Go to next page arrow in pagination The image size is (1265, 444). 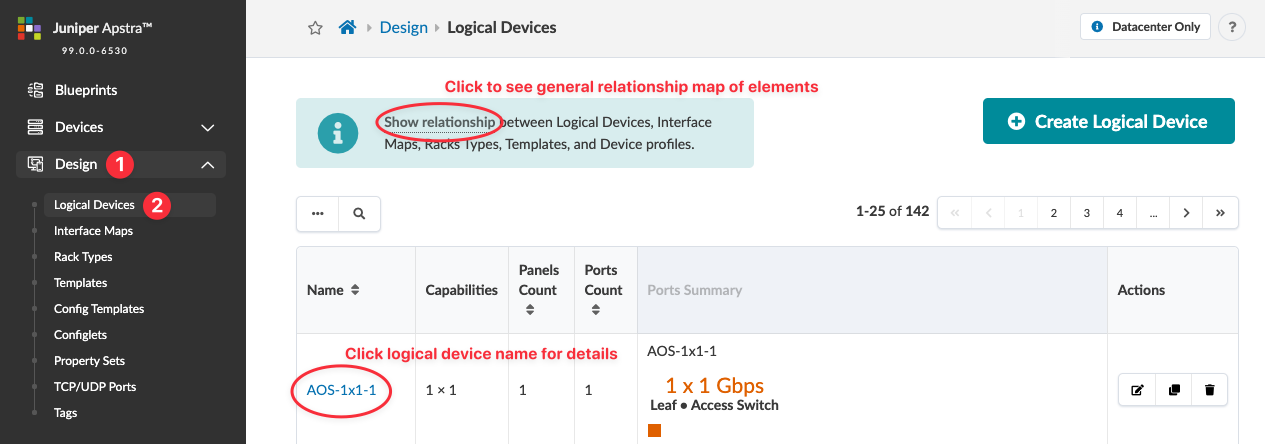(1186, 213)
